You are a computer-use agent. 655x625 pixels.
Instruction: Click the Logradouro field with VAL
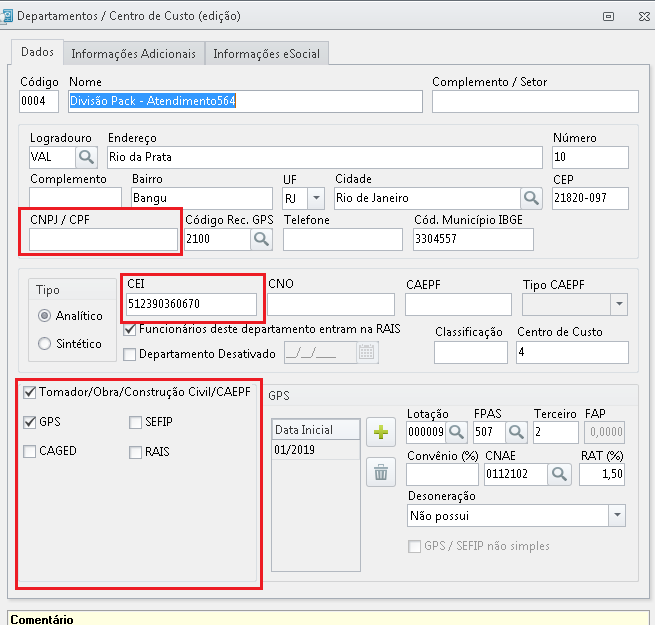(52, 157)
